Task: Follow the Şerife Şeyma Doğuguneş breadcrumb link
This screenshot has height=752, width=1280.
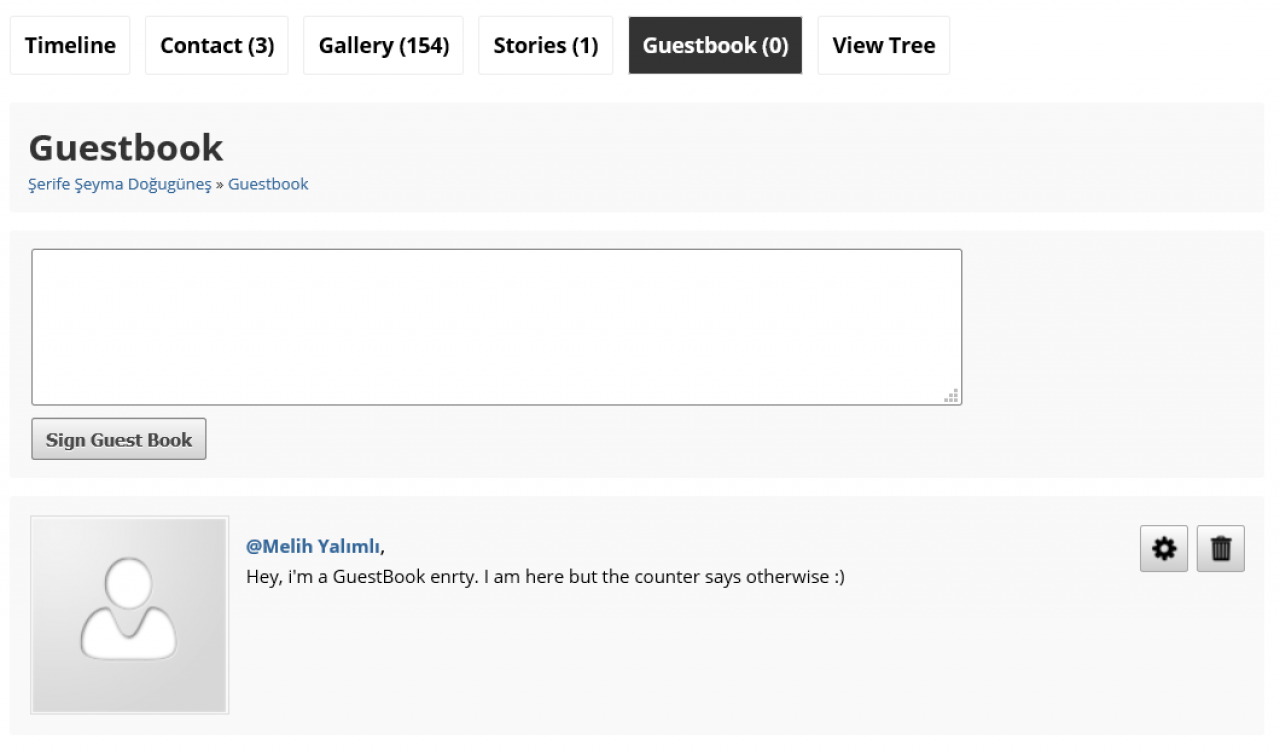Action: (x=120, y=184)
